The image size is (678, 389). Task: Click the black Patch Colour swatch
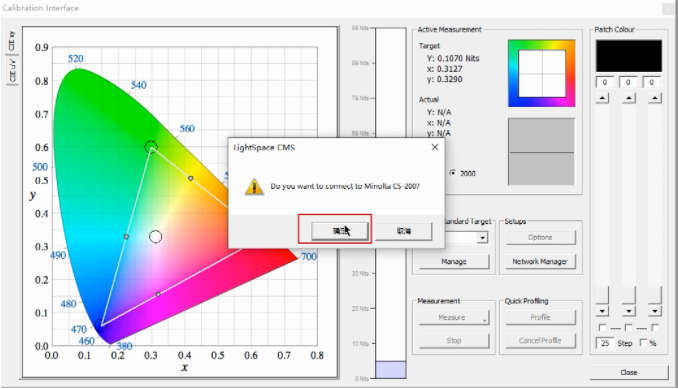(629, 56)
